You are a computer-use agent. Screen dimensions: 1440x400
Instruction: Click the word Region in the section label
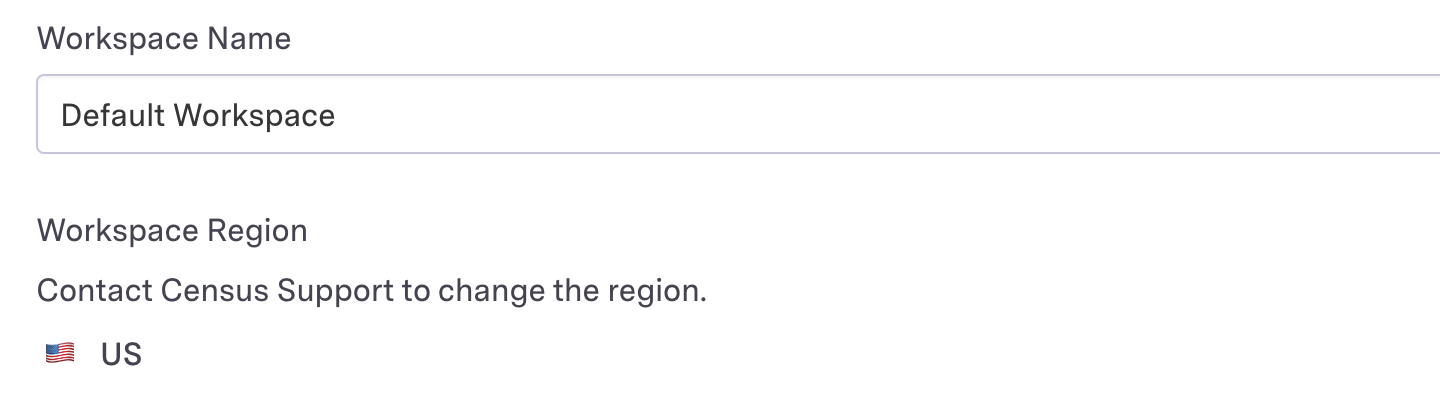click(x=260, y=231)
